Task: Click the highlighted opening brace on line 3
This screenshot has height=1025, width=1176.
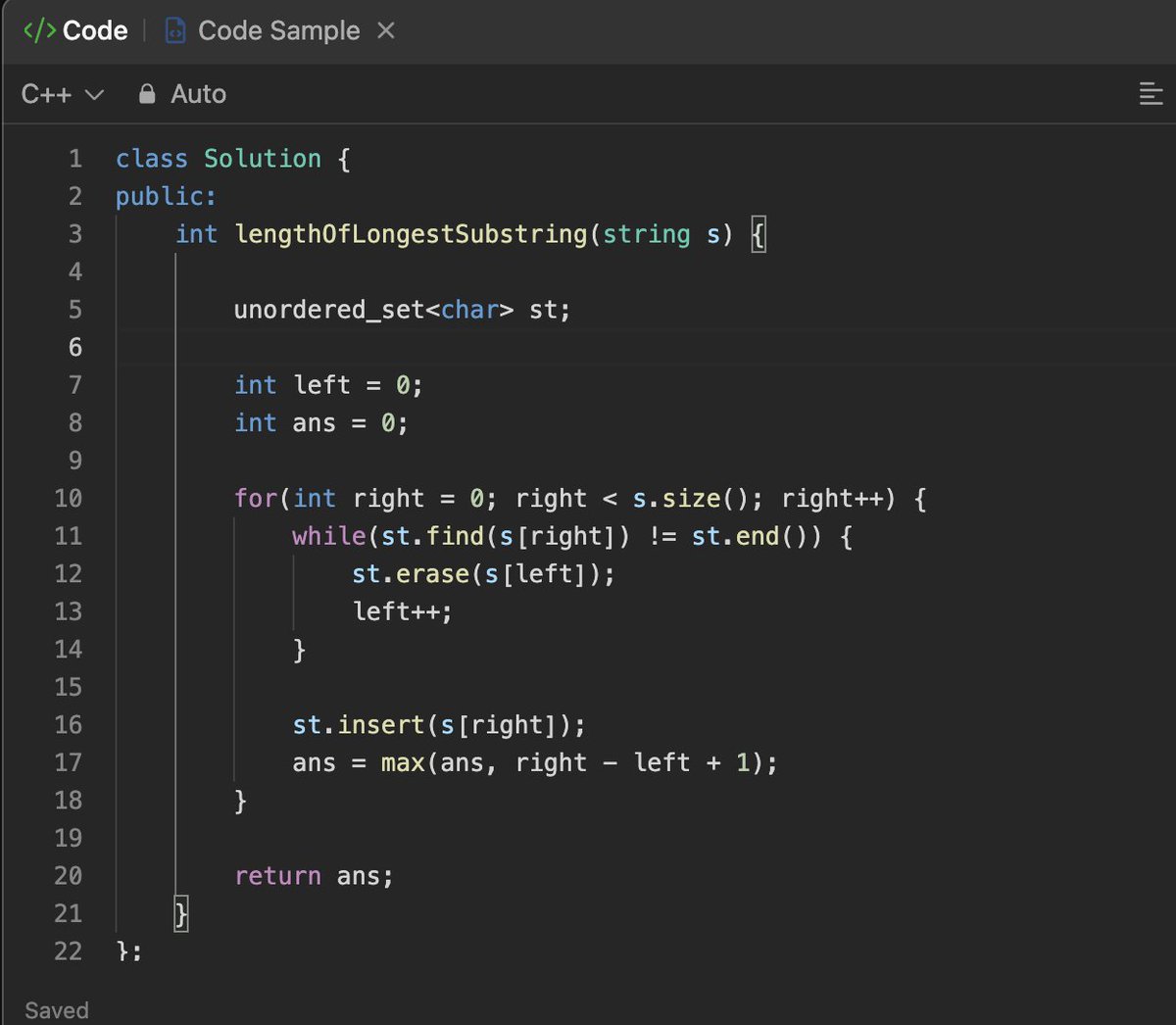Action: [x=758, y=235]
